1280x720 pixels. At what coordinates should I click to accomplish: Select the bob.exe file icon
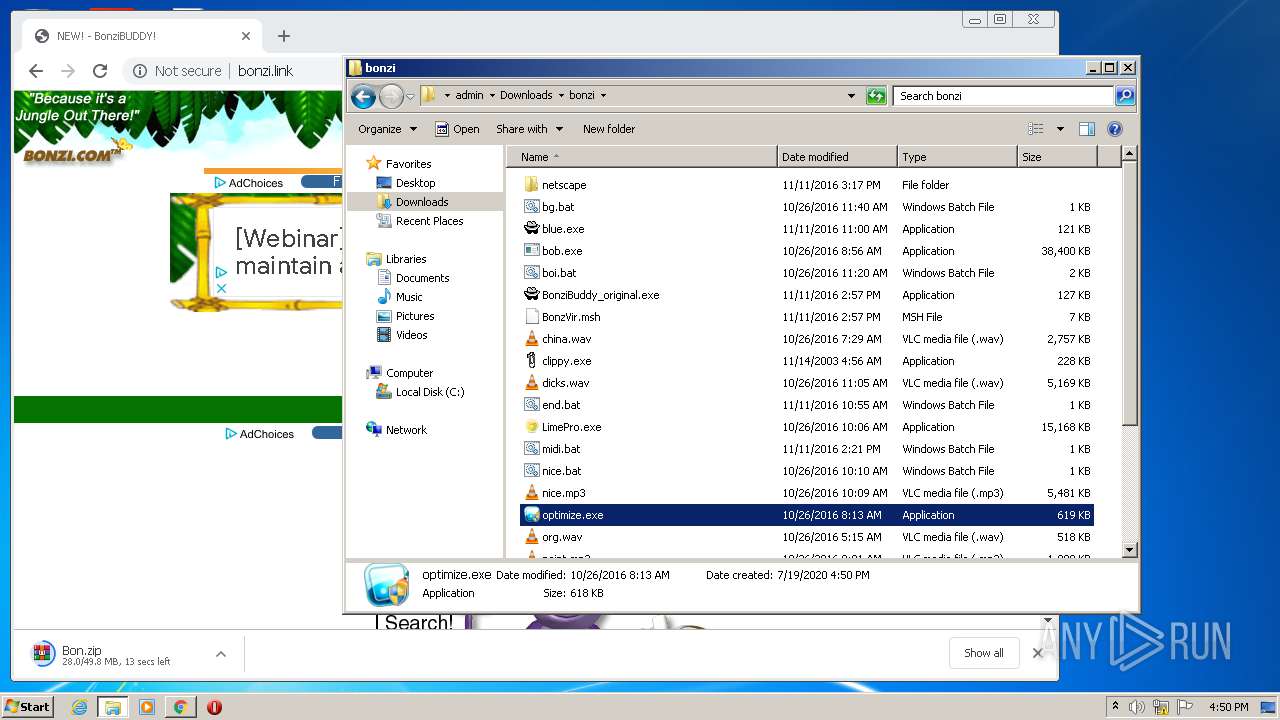[532, 251]
